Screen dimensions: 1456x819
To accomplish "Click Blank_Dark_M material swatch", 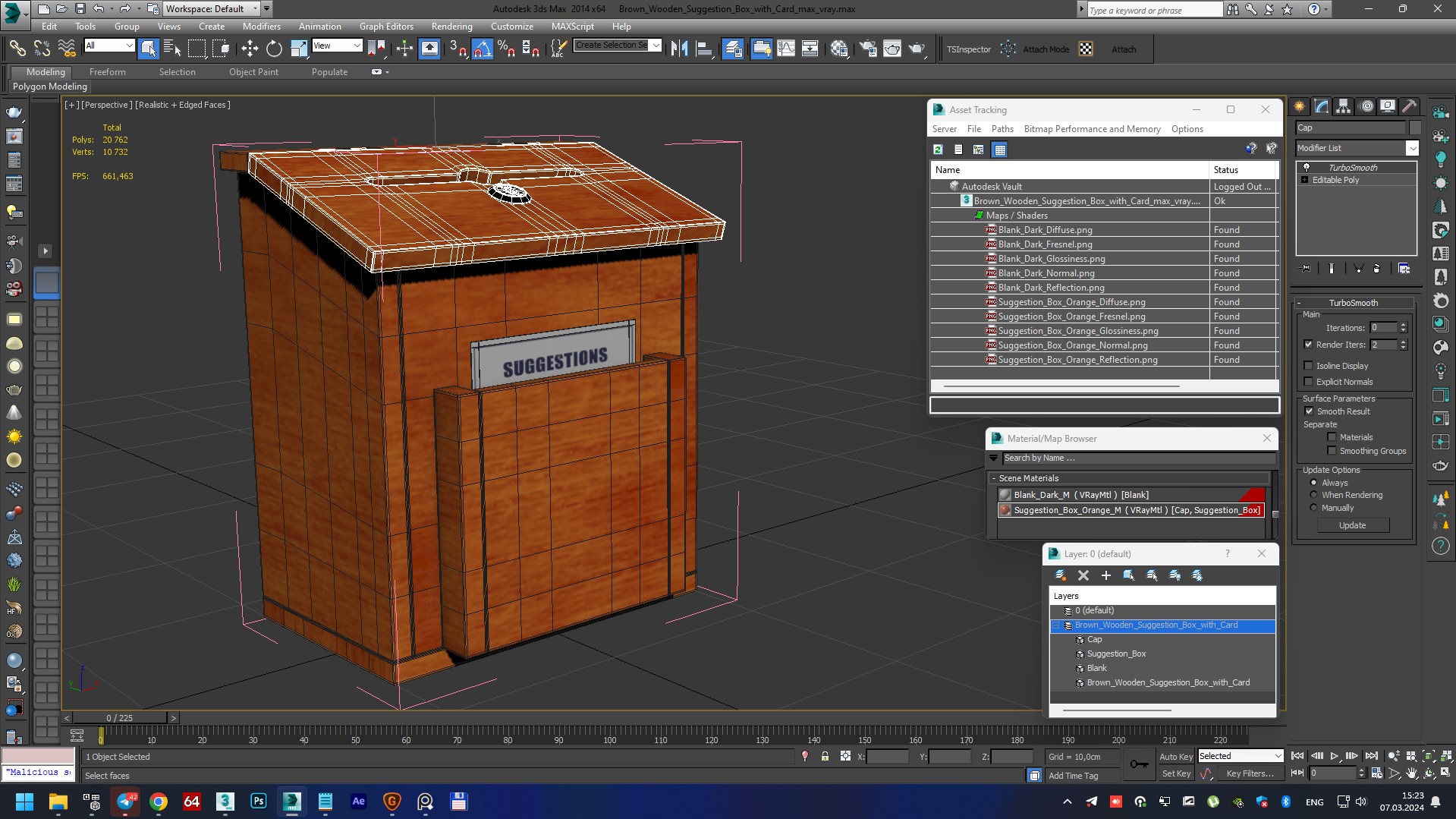I will click(x=1005, y=495).
